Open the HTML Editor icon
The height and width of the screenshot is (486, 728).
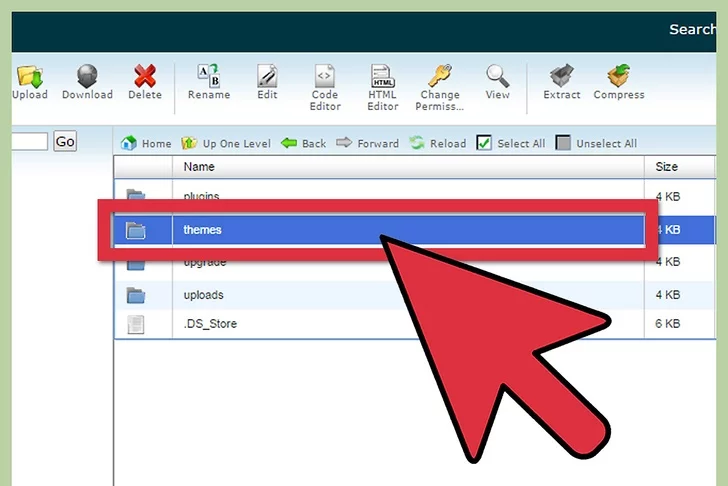pos(382,78)
